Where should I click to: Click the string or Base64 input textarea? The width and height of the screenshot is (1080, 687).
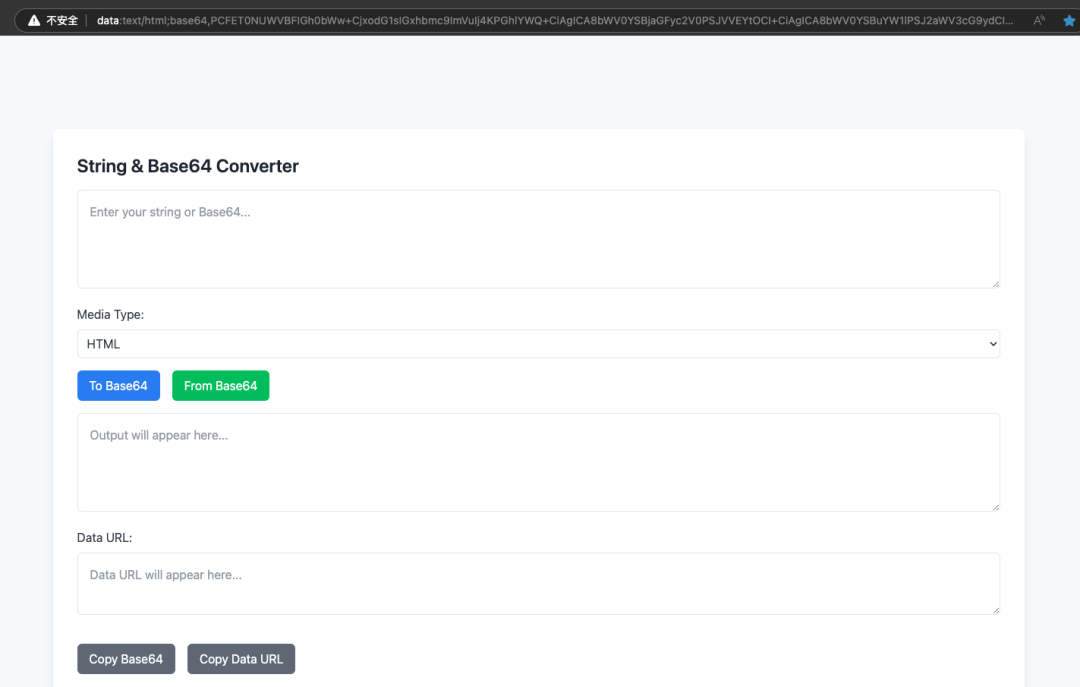click(538, 239)
